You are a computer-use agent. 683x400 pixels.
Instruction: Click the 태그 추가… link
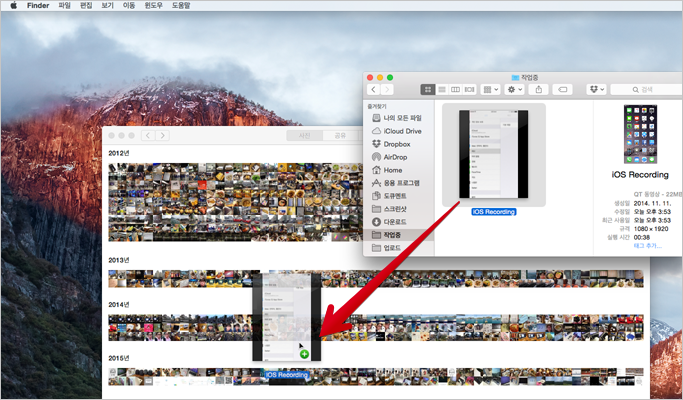click(x=648, y=246)
